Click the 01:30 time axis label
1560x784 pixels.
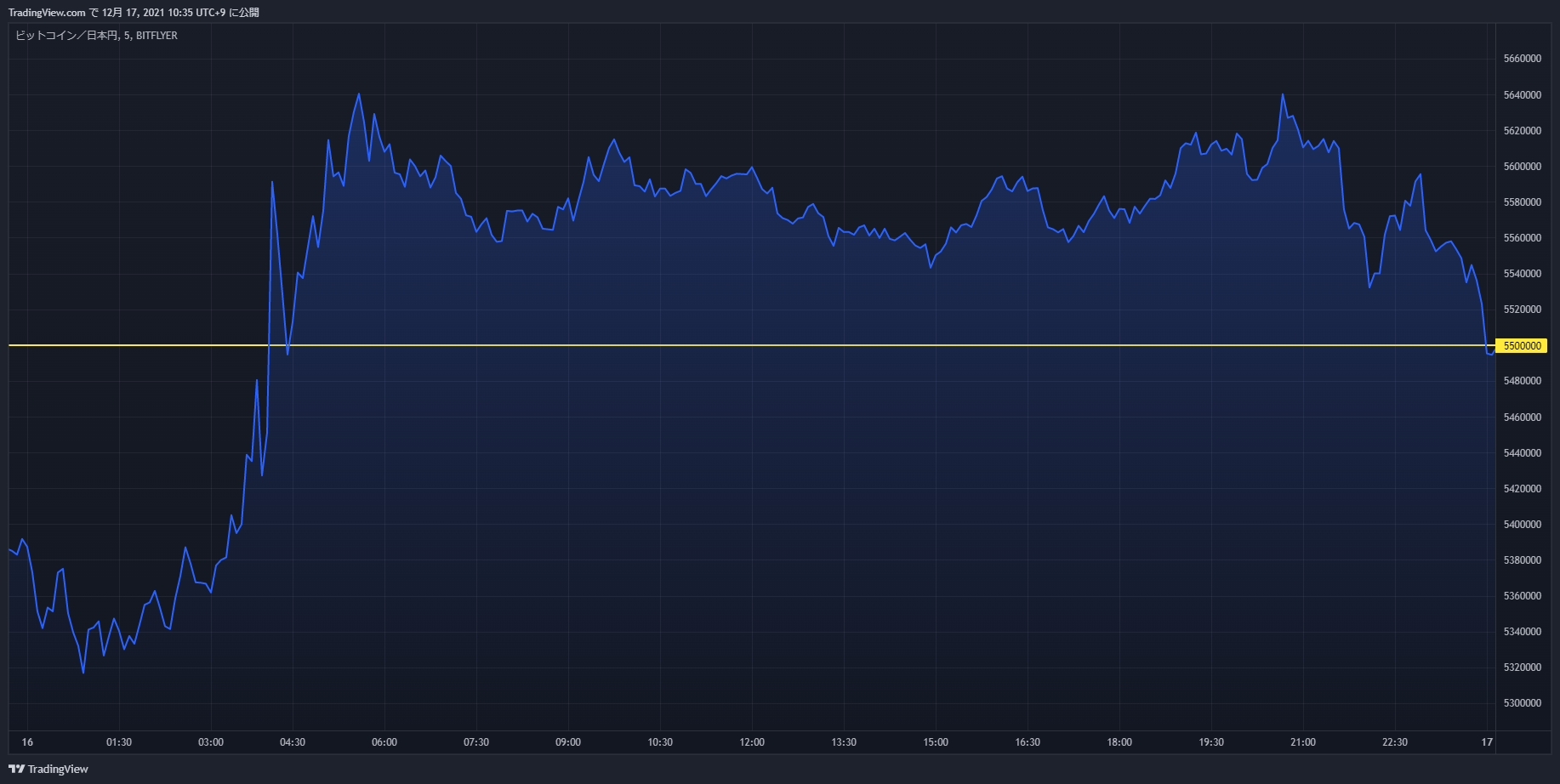point(119,742)
